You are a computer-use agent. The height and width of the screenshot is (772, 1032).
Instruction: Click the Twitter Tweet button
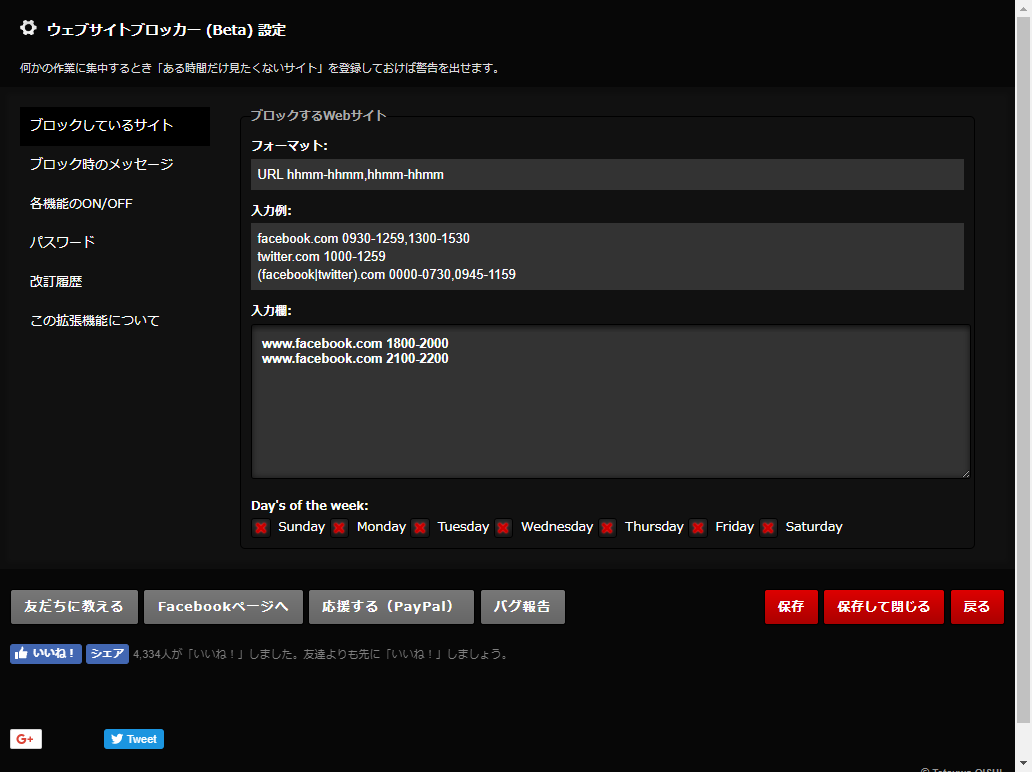pos(134,739)
